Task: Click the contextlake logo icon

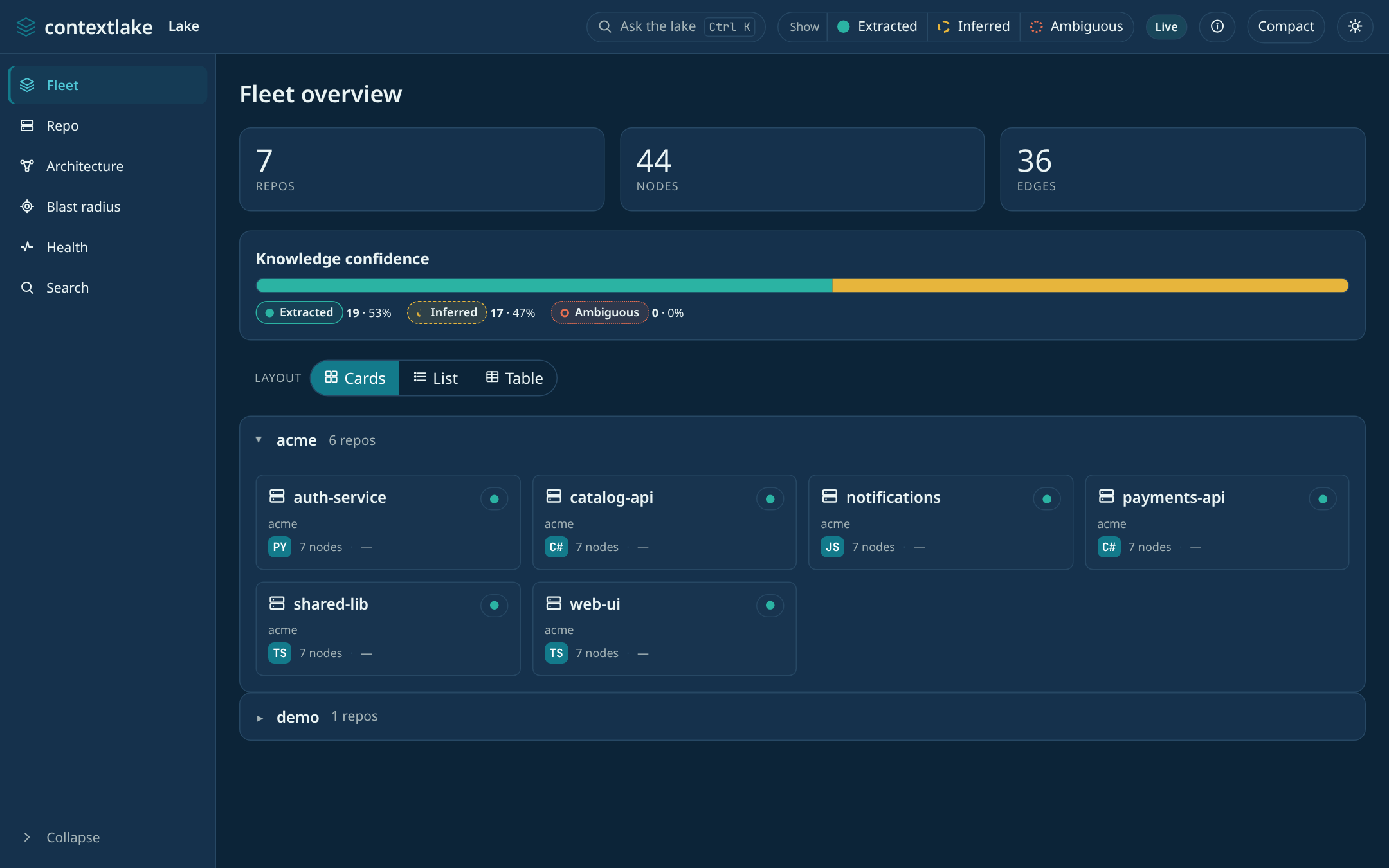Action: [x=26, y=27]
